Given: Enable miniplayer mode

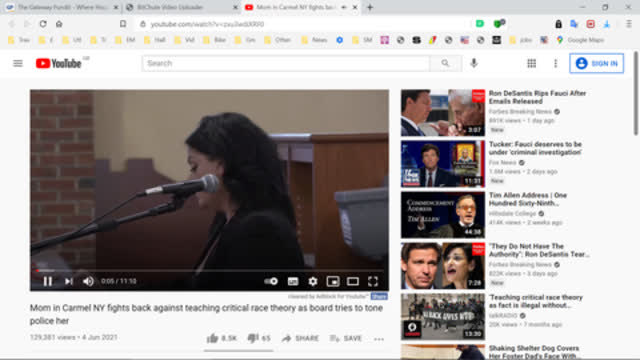Looking at the screenshot, I should pos(333,281).
